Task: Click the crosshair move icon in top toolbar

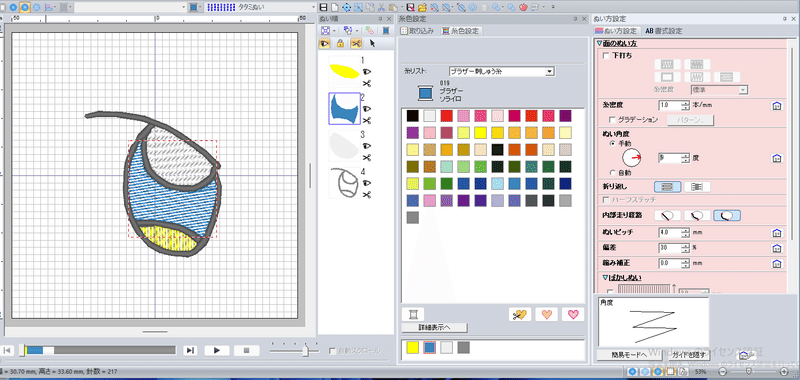Action: coord(346,7)
